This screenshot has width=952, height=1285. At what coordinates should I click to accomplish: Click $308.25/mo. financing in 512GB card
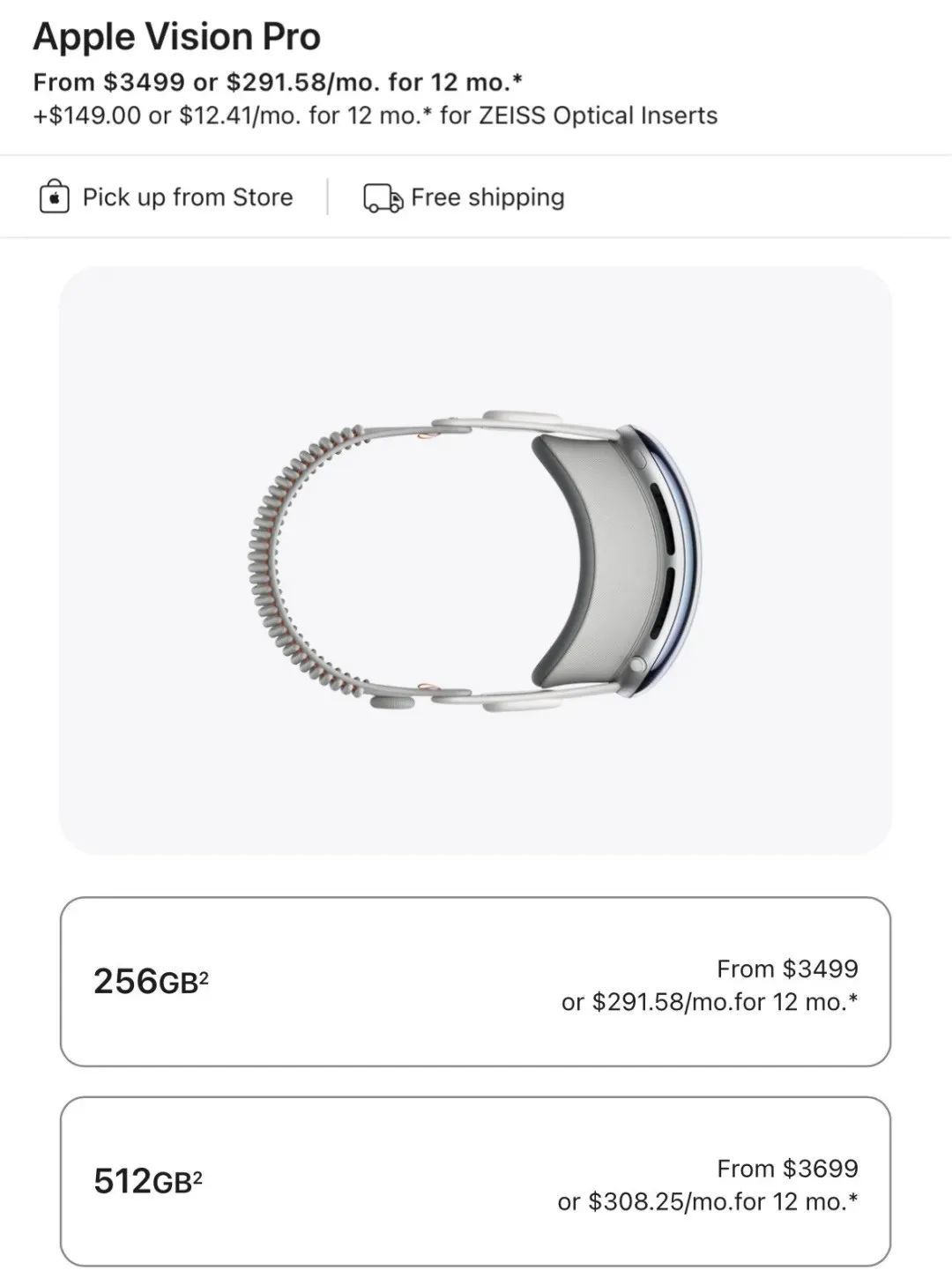pyautogui.click(x=708, y=1202)
